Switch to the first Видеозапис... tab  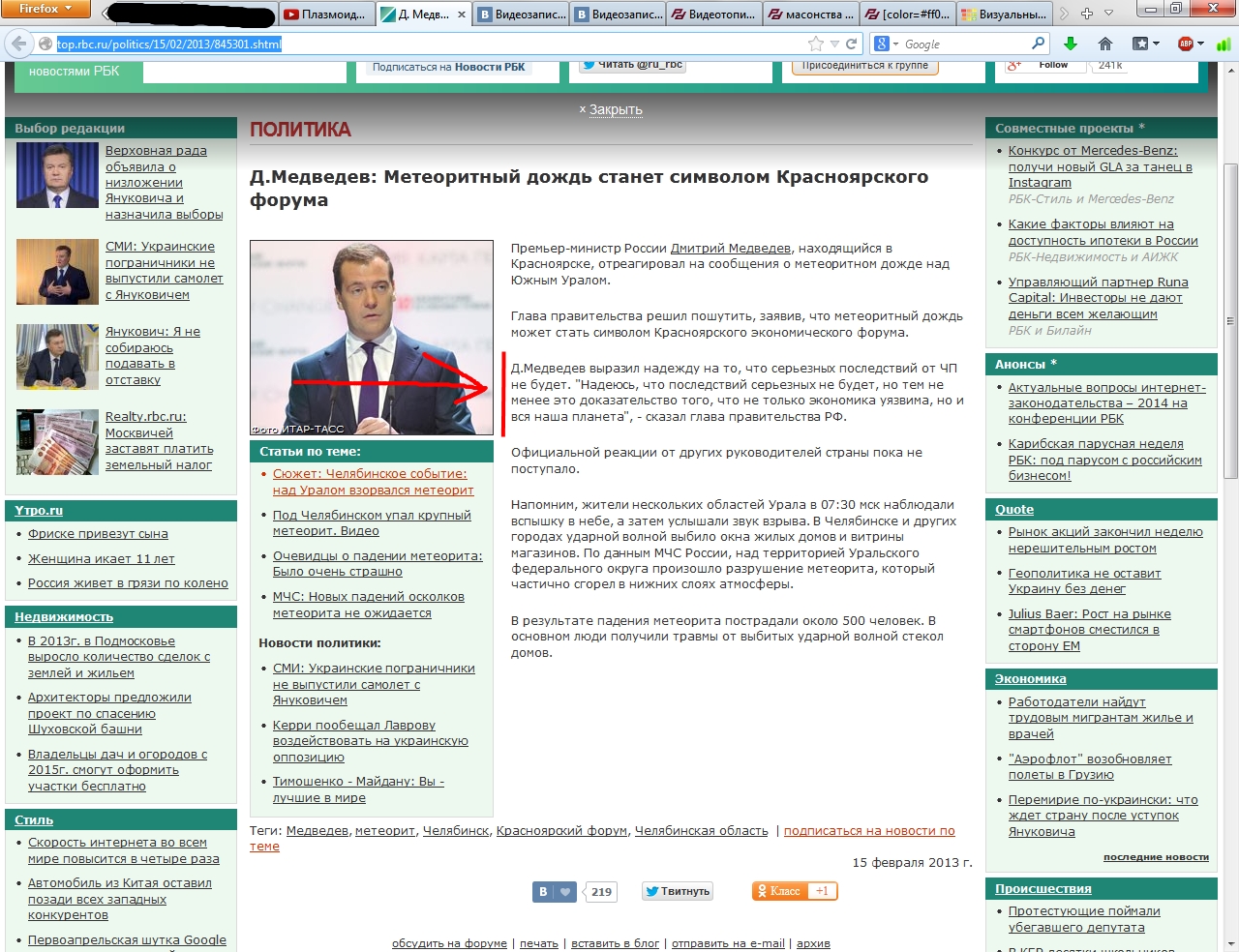(x=520, y=15)
